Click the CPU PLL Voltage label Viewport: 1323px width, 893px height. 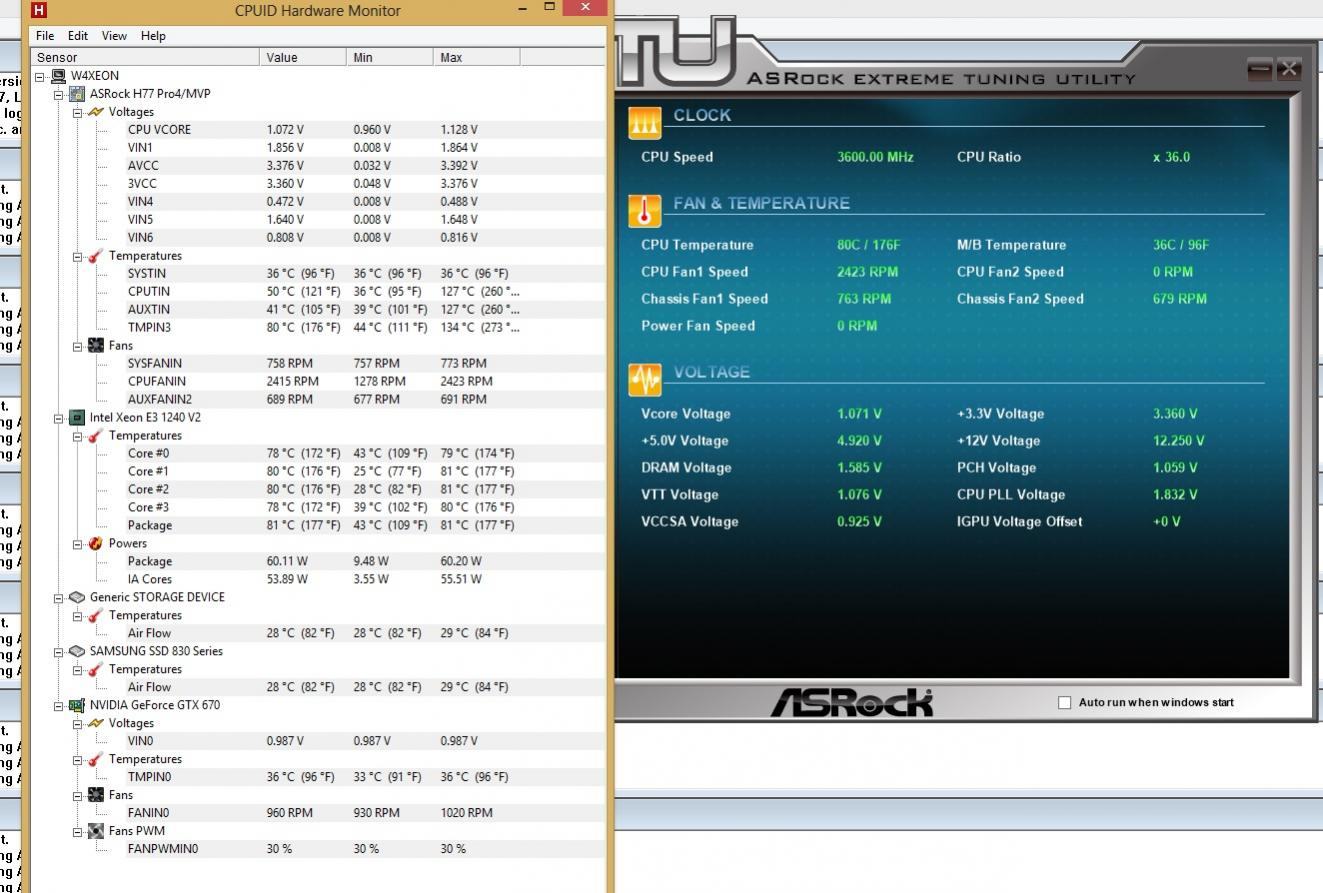tap(1011, 495)
